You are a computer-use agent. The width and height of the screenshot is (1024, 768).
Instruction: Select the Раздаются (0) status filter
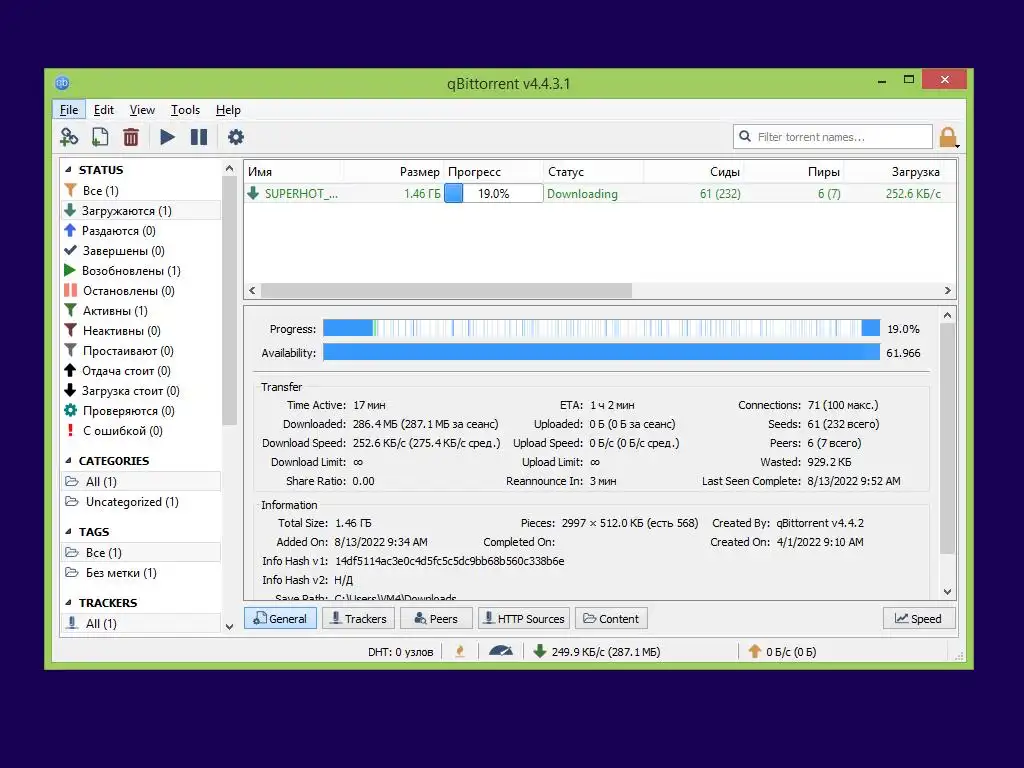pos(140,231)
